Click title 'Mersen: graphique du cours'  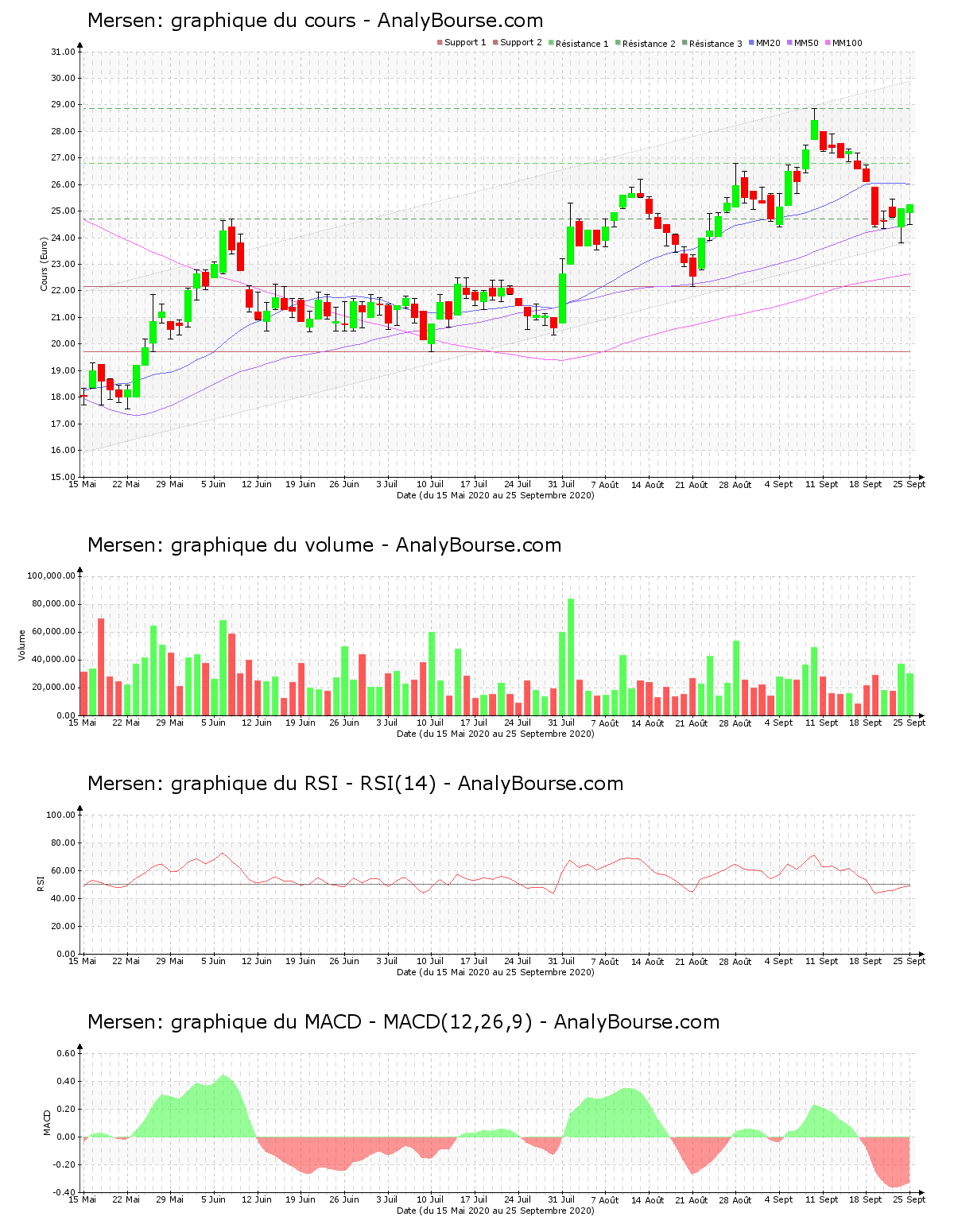[x=222, y=21]
